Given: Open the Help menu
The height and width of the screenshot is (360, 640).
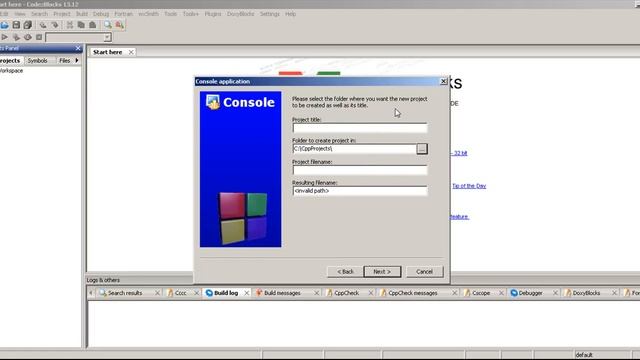Looking at the screenshot, I should pyautogui.click(x=291, y=14).
